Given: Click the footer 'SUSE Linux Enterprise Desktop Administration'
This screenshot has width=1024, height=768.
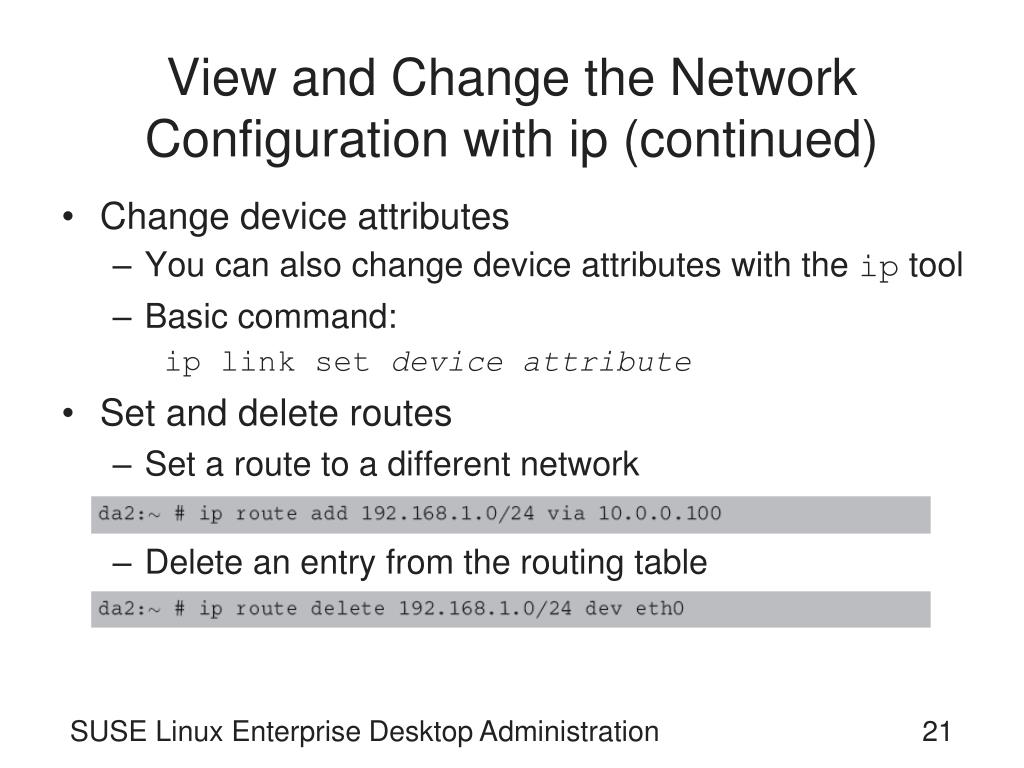Looking at the screenshot, I should (364, 732).
